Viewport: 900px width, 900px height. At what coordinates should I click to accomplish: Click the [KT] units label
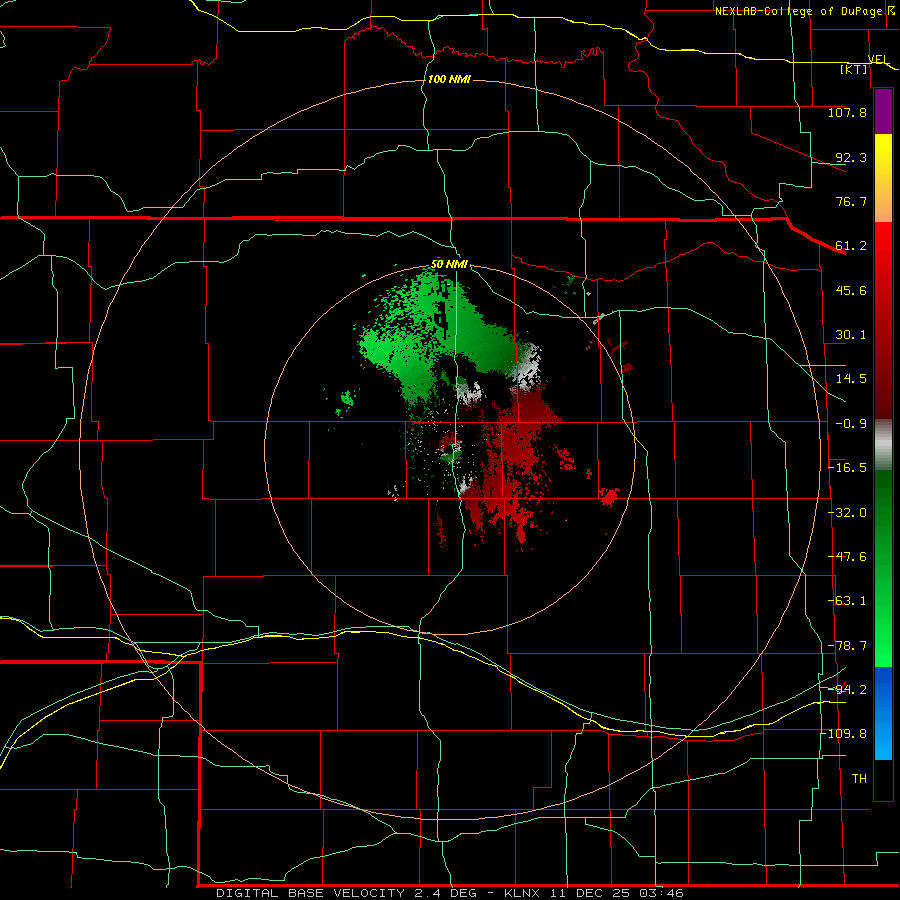(854, 69)
